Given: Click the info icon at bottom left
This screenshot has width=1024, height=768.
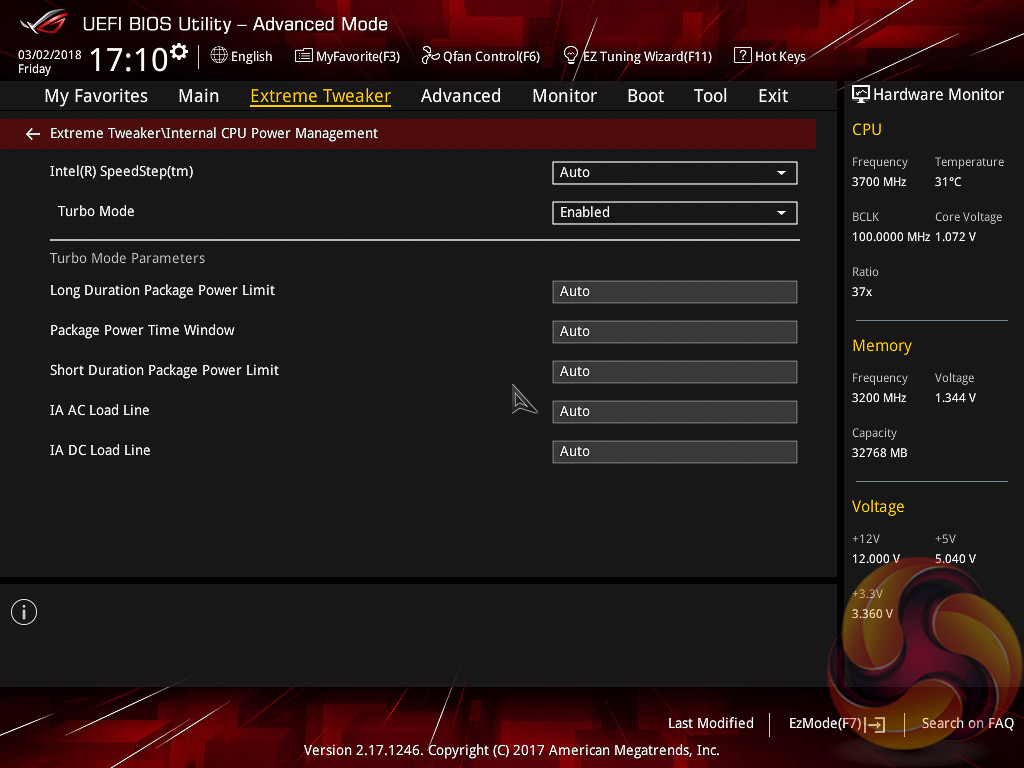Looking at the screenshot, I should [24, 612].
